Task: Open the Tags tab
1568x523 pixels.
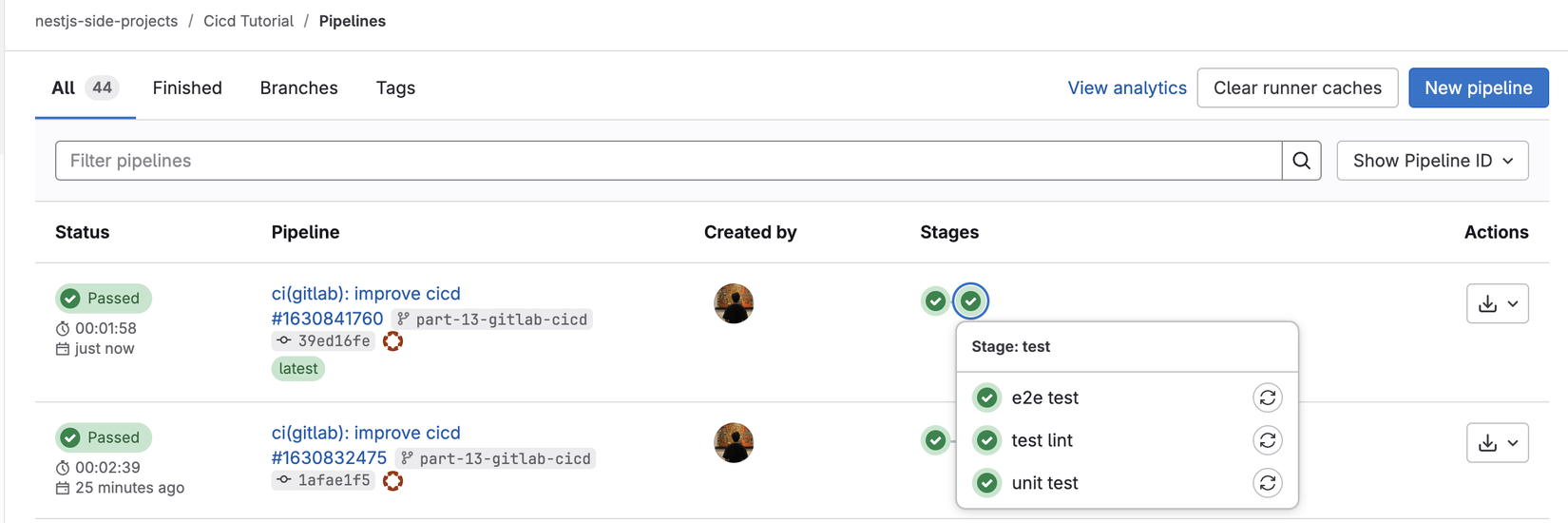Action: pyautogui.click(x=395, y=87)
